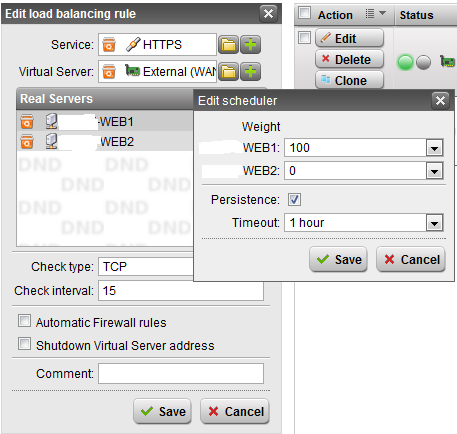Screen dimensions: 457x434
Task: Browse services with the folder icon beside HTTPS
Action: pyautogui.click(x=228, y=45)
